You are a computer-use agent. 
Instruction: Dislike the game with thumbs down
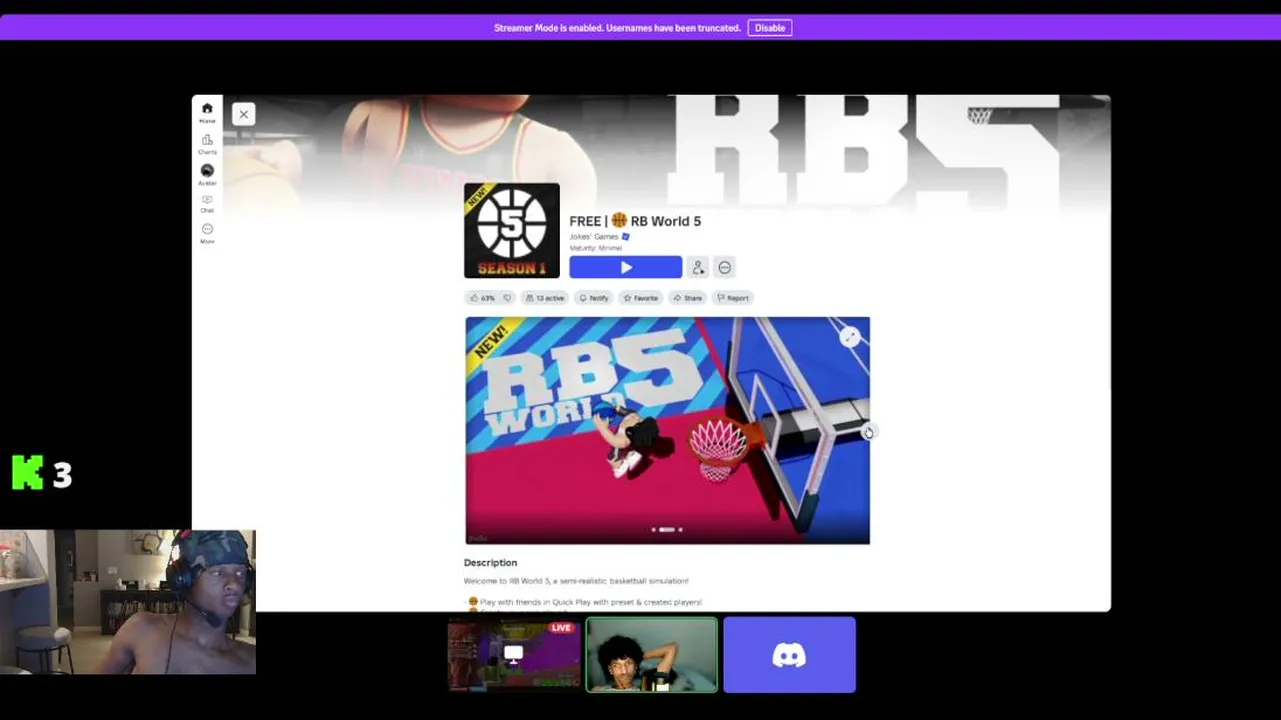[x=508, y=298]
